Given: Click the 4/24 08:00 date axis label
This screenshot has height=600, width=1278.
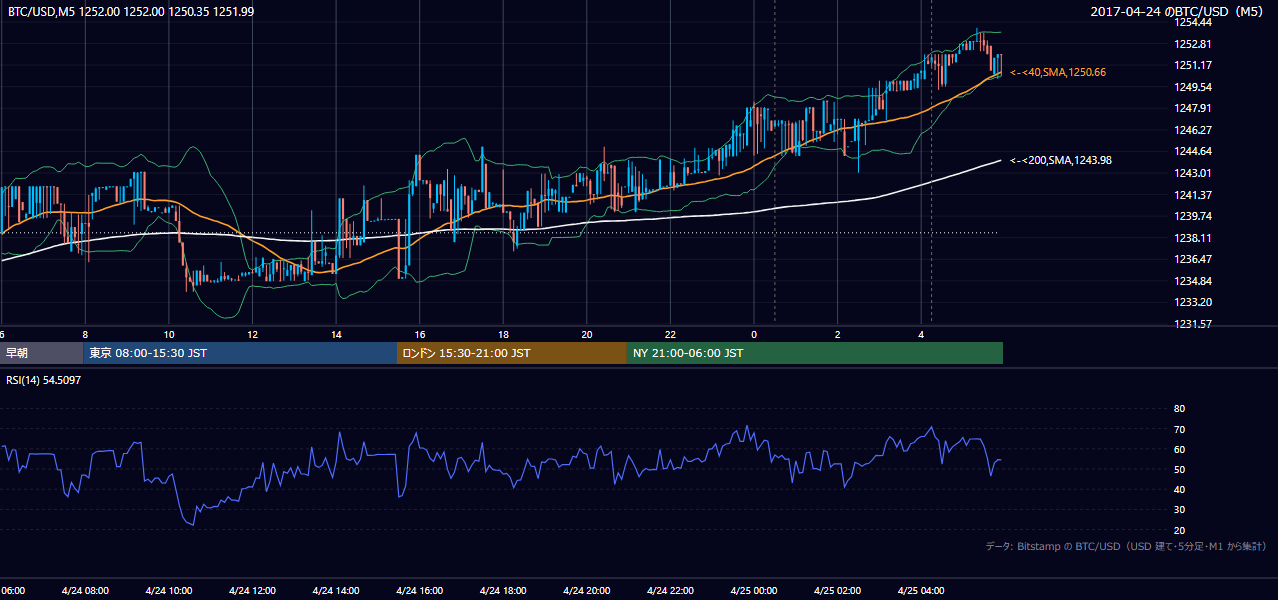Looking at the screenshot, I should 85,591.
